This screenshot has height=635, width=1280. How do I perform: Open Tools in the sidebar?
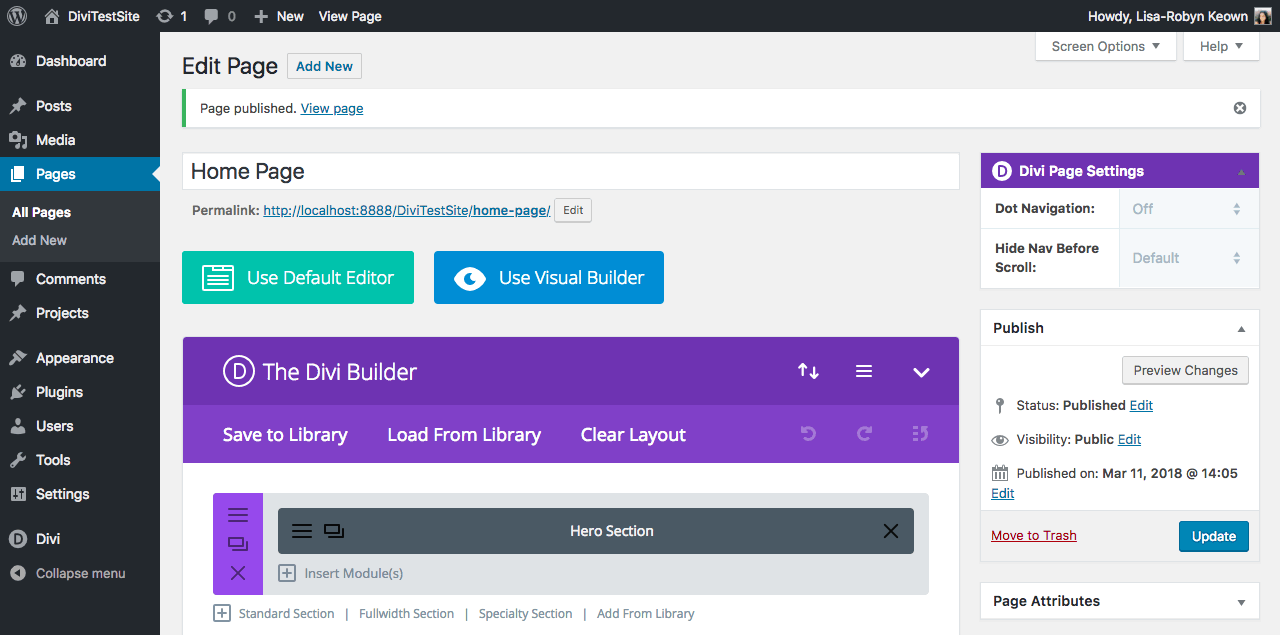coord(80,460)
